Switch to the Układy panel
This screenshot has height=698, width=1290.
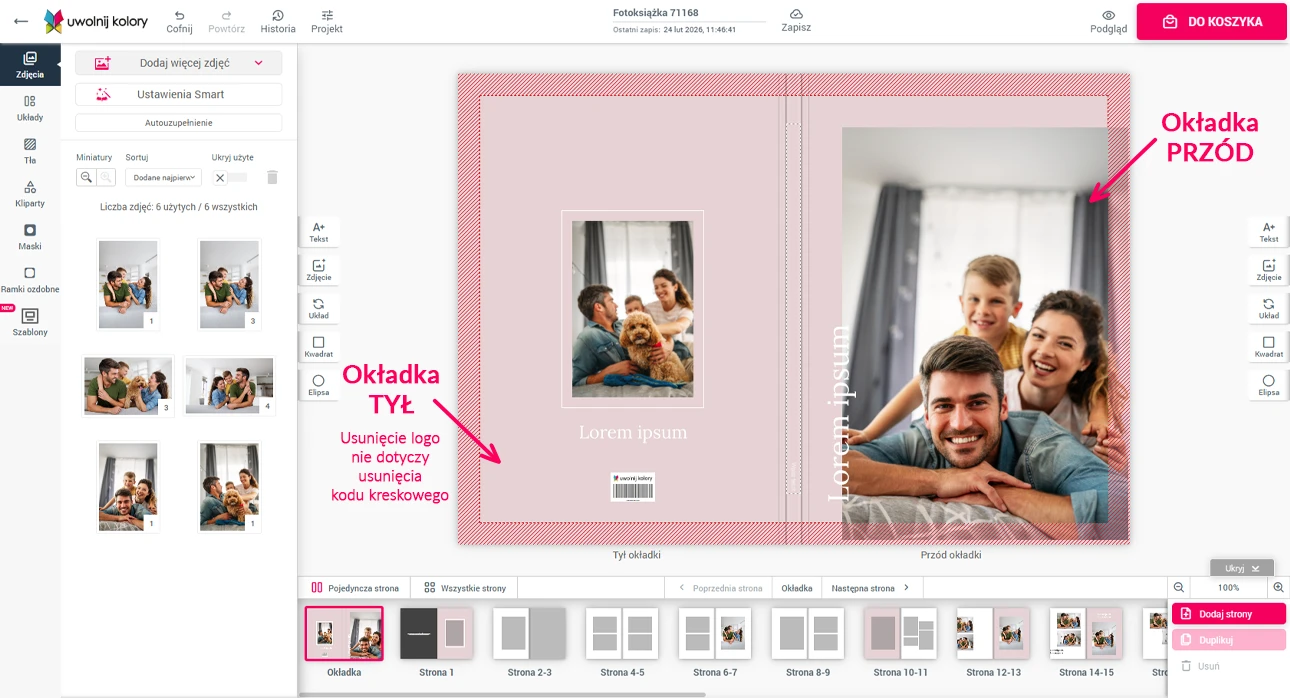point(30,108)
